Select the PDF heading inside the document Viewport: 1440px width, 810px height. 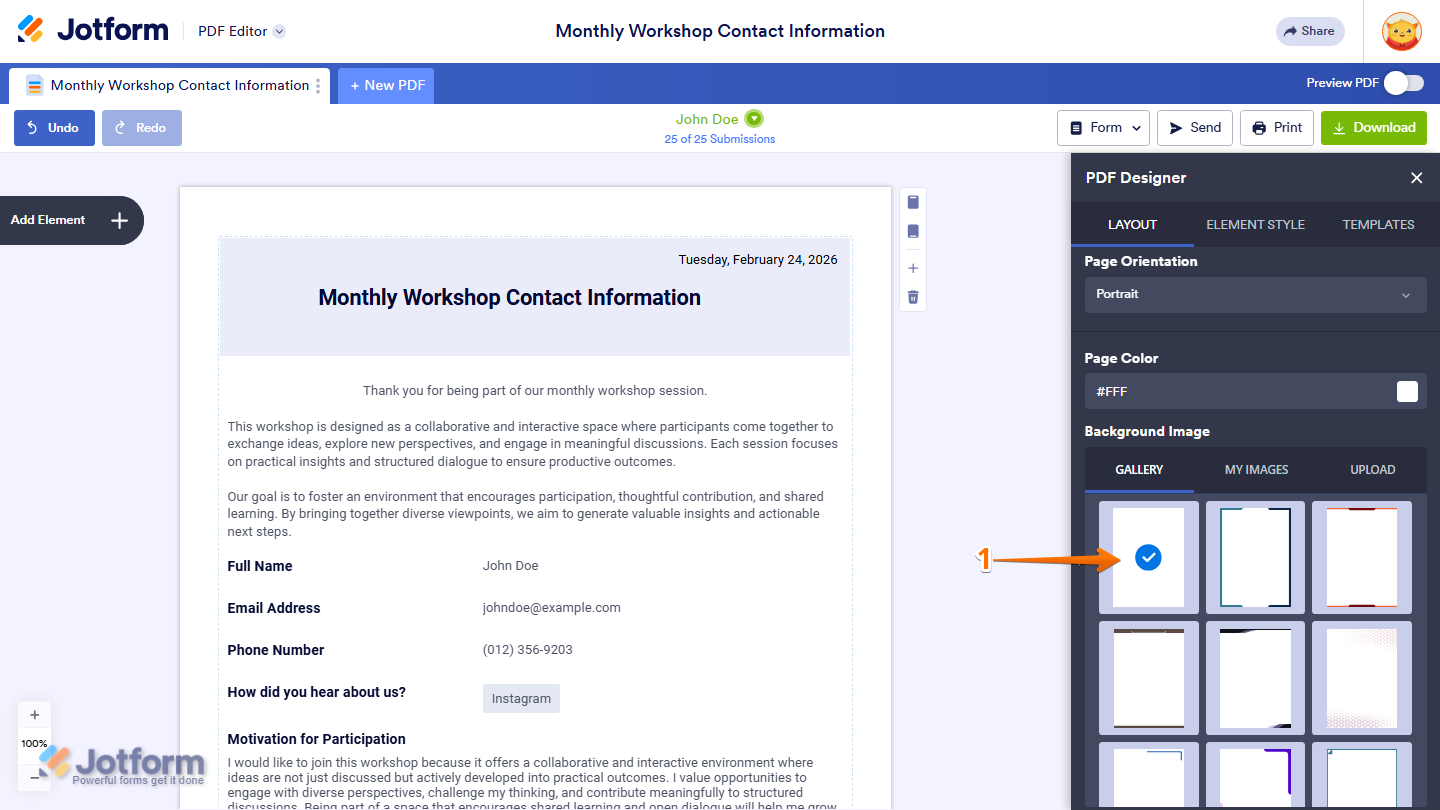509,298
